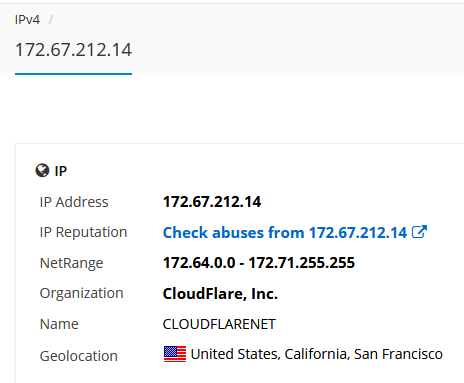Click the Name field label
Viewport: 464px width, 383px height.
[x=59, y=324]
